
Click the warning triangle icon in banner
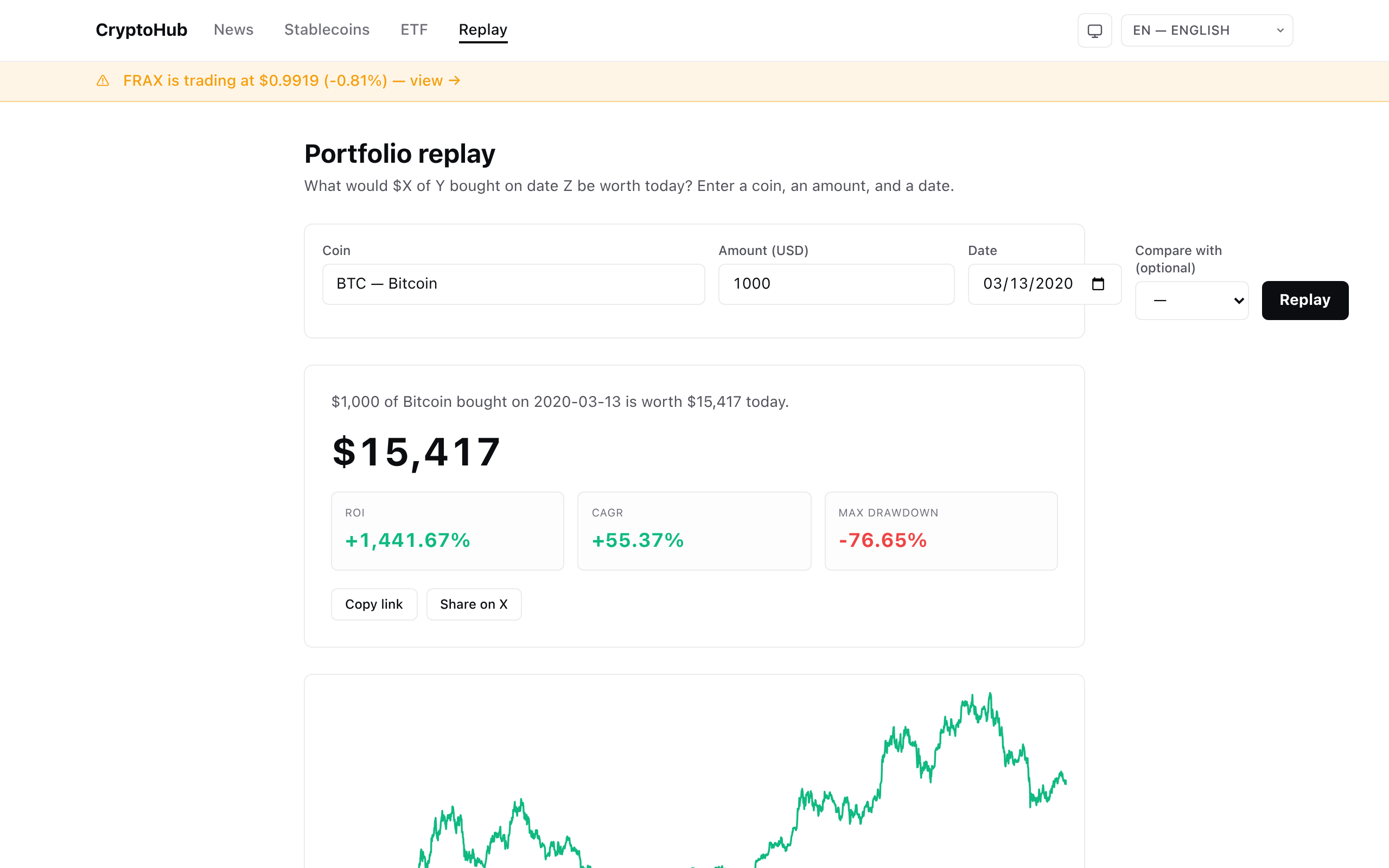(103, 81)
